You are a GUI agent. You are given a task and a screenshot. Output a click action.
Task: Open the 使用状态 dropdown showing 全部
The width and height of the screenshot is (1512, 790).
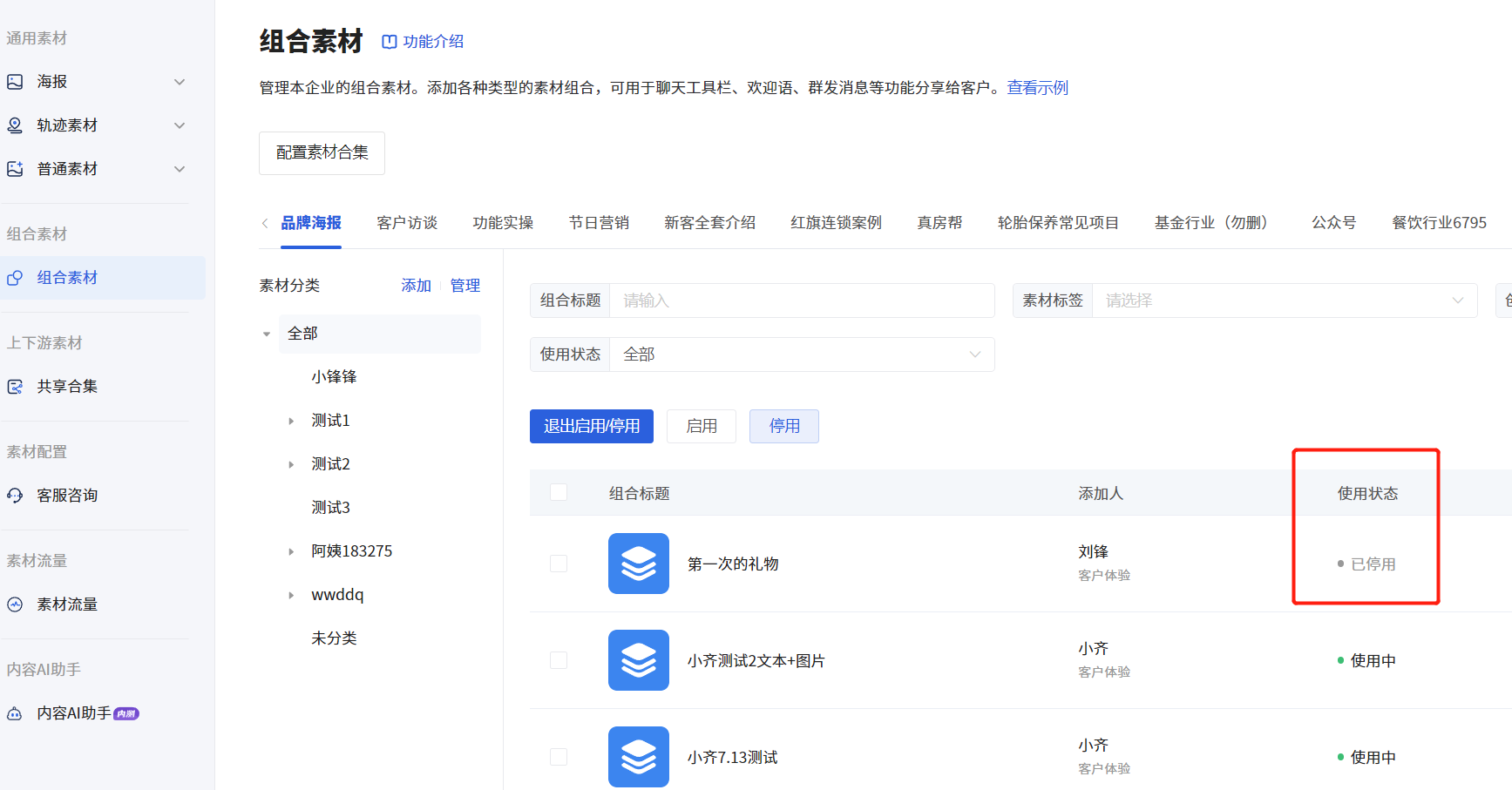[802, 354]
